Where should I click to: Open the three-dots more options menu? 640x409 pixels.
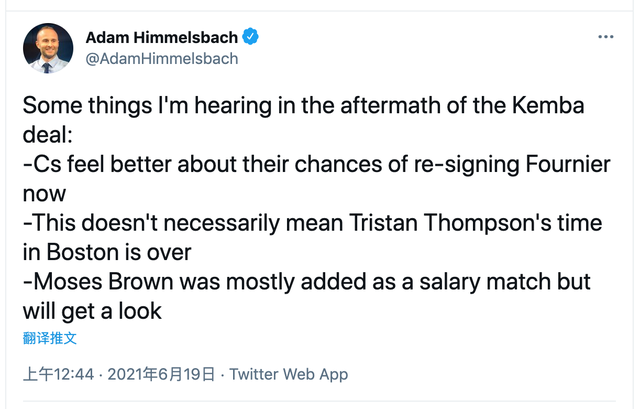606,37
